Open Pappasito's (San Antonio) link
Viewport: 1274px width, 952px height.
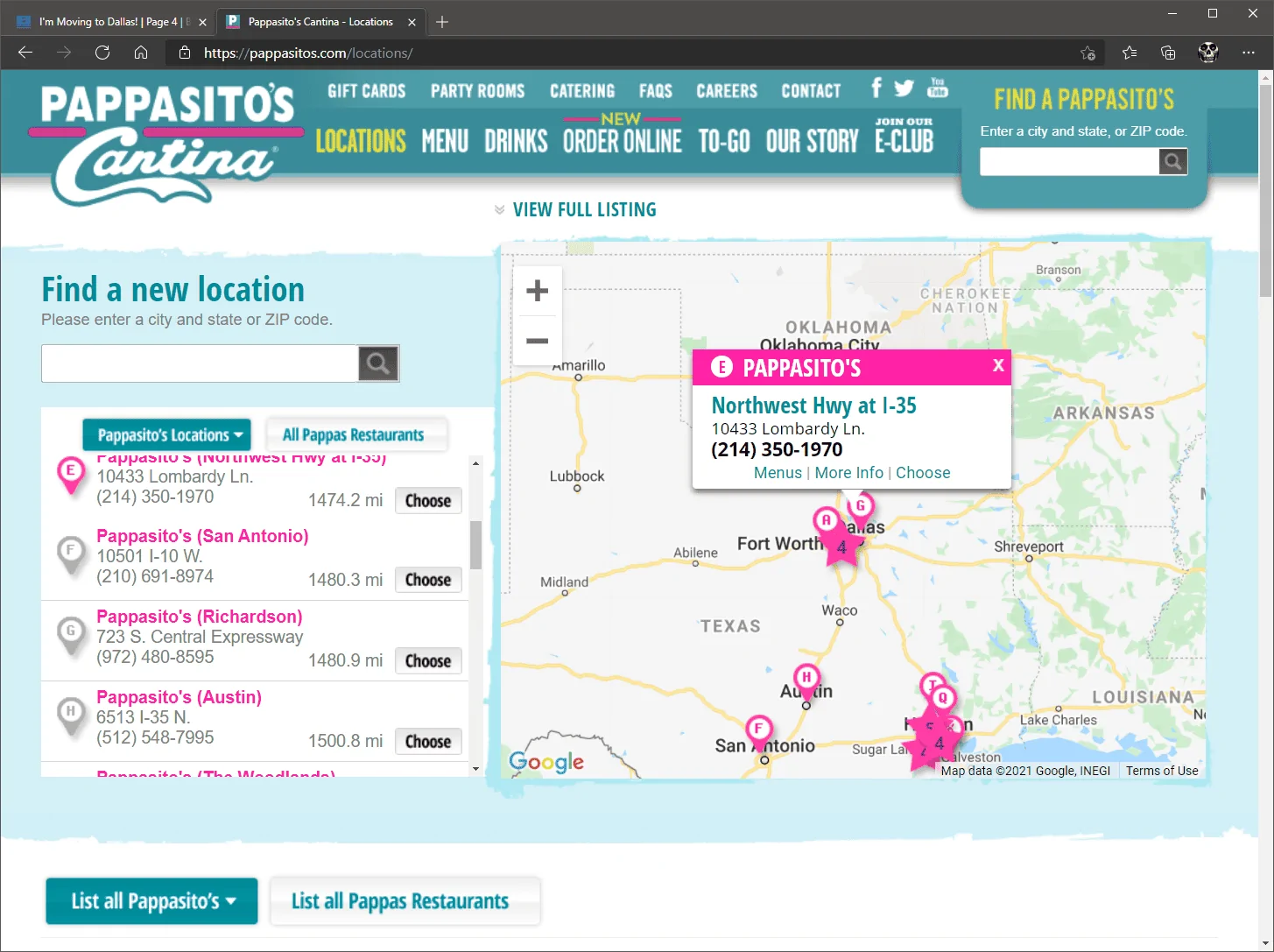[x=202, y=536]
